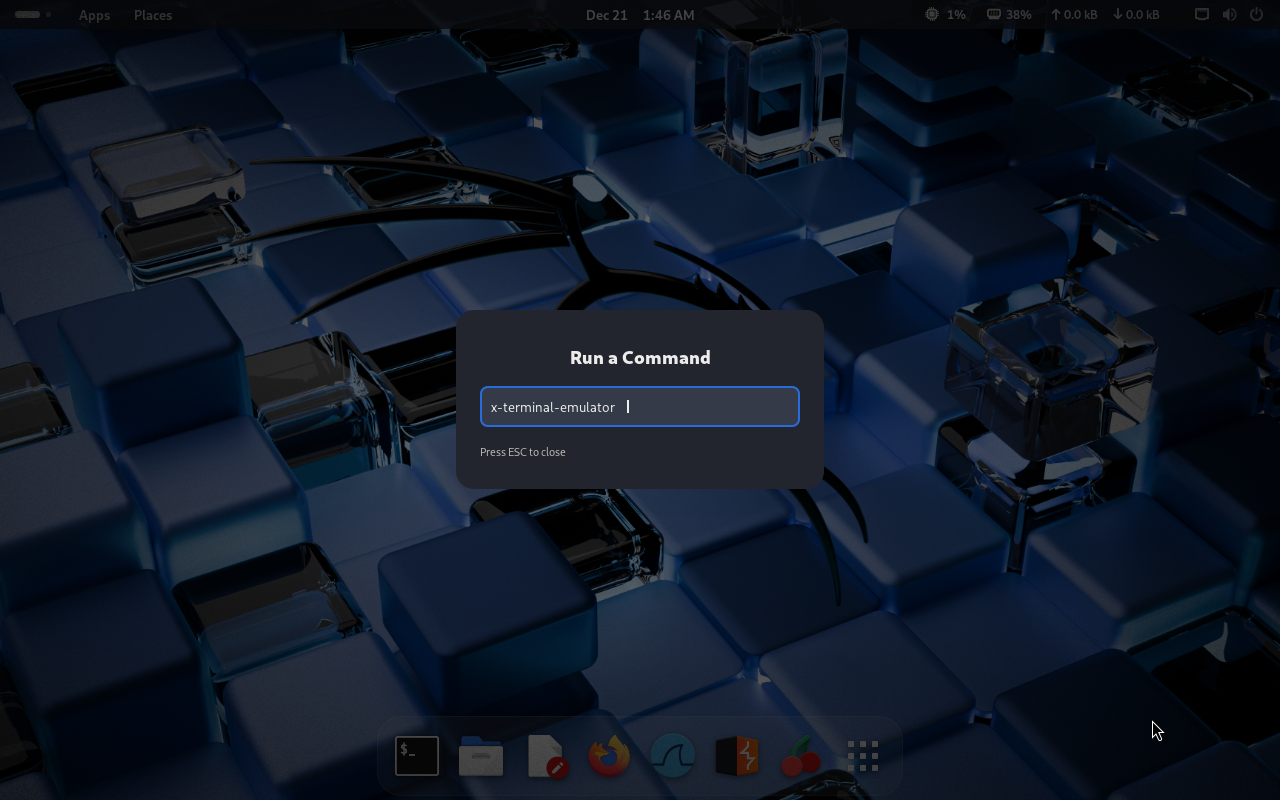Image resolution: width=1280 pixels, height=800 pixels.
Task: Show all applications grid
Action: point(862,756)
